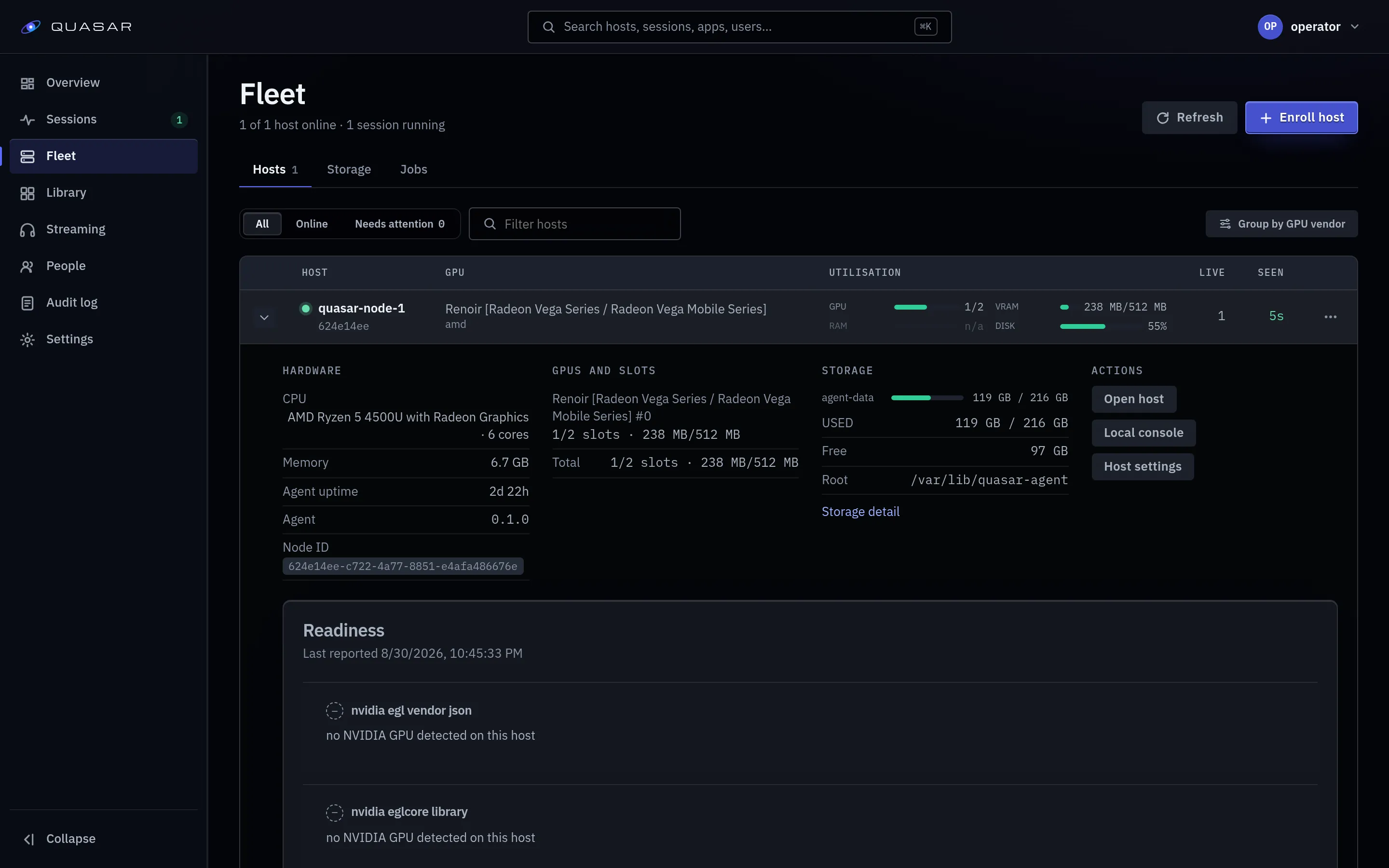Click the magnifier icon in Filter hosts

pos(490,224)
